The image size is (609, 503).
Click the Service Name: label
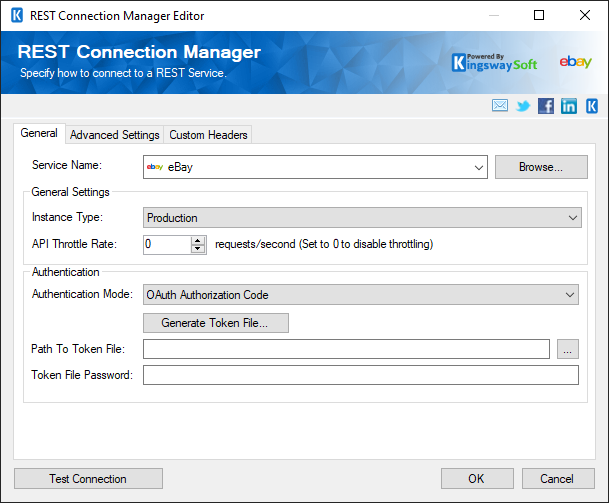(x=67, y=165)
